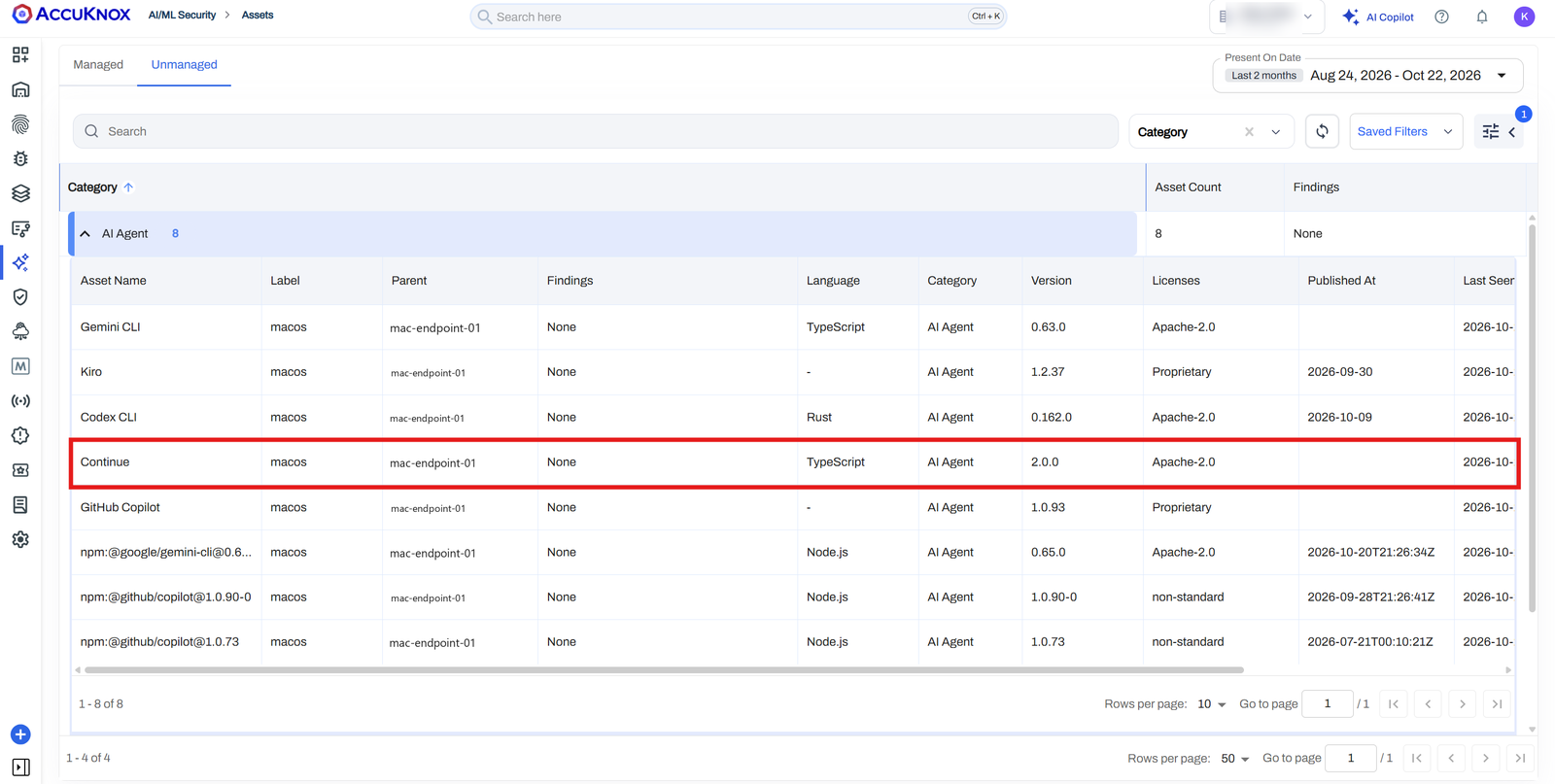Open the boxed M sidebar icon
This screenshot has width=1555, height=784.
(x=20, y=366)
